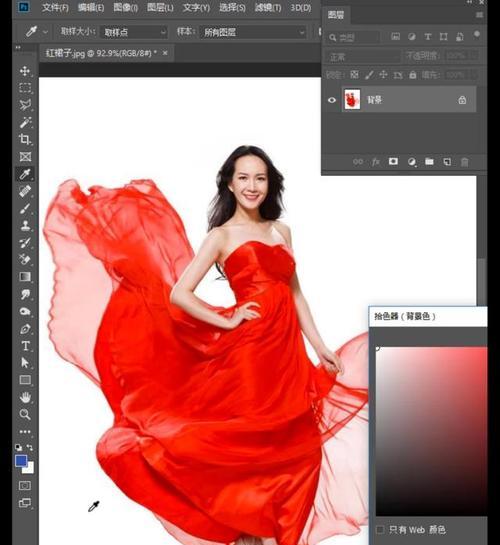The height and width of the screenshot is (545, 500).
Task: Select the Frame tool
Action: click(25, 157)
